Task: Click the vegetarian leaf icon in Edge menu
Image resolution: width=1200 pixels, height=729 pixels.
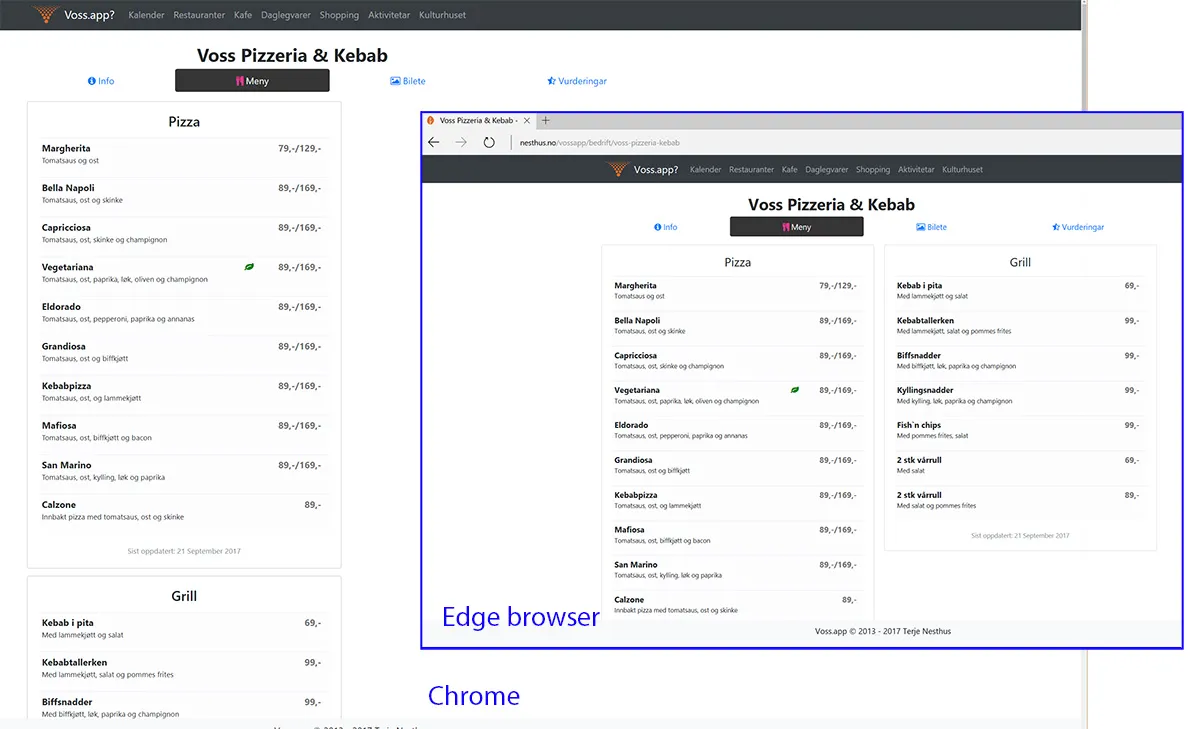Action: tap(795, 390)
